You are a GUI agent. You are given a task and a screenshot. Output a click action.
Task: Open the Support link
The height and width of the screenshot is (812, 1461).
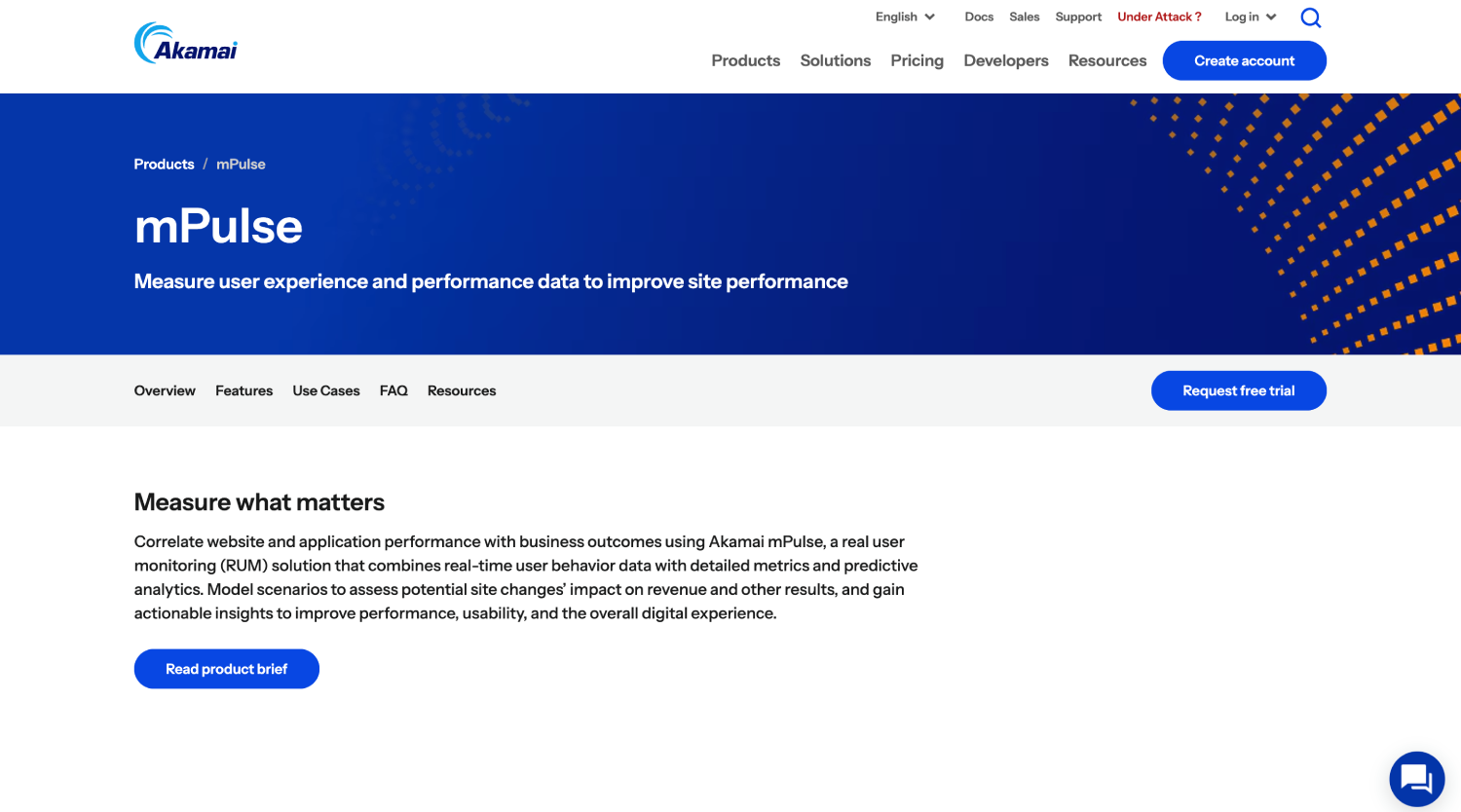(1078, 17)
